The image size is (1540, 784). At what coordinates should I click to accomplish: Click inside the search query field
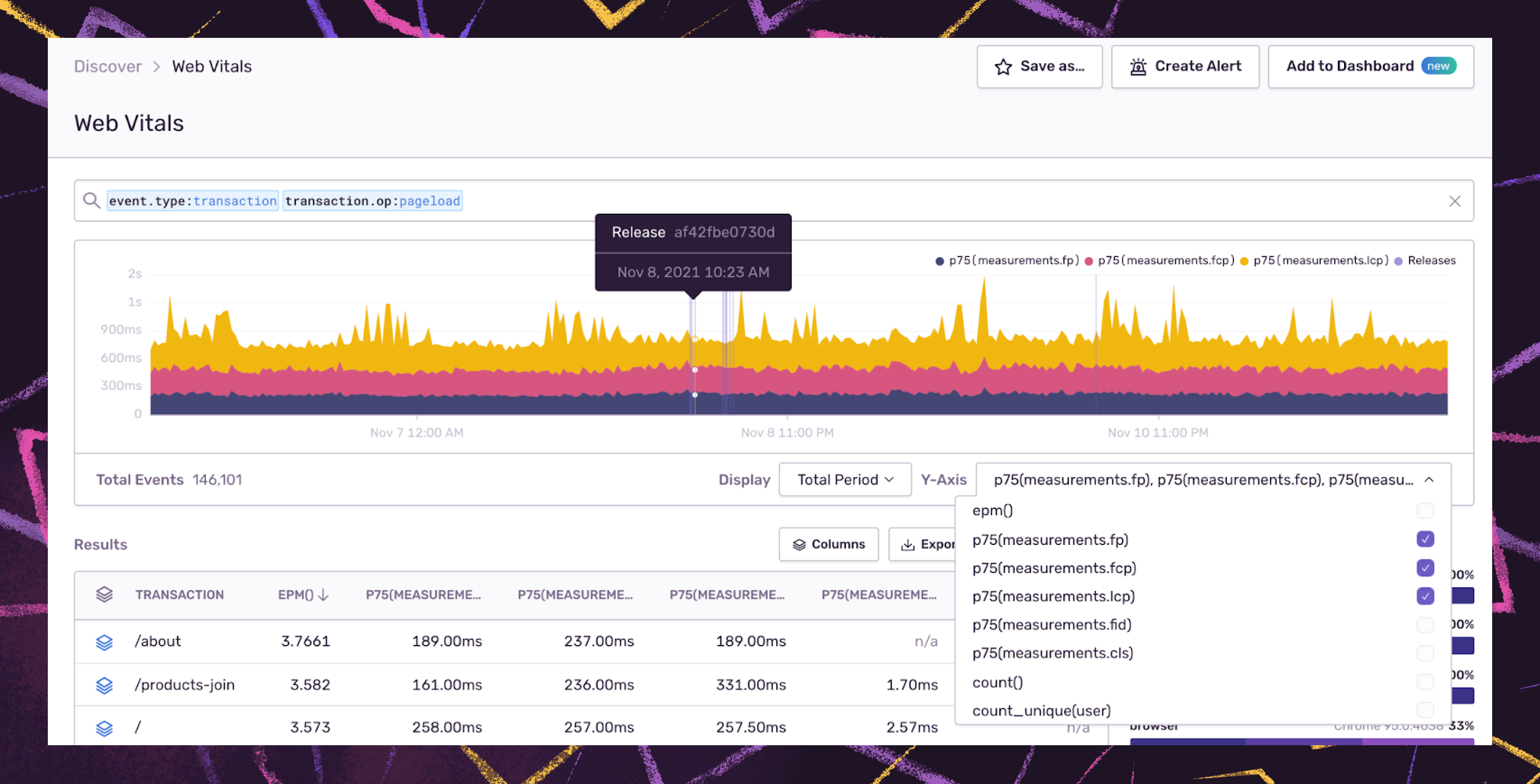tap(837, 201)
